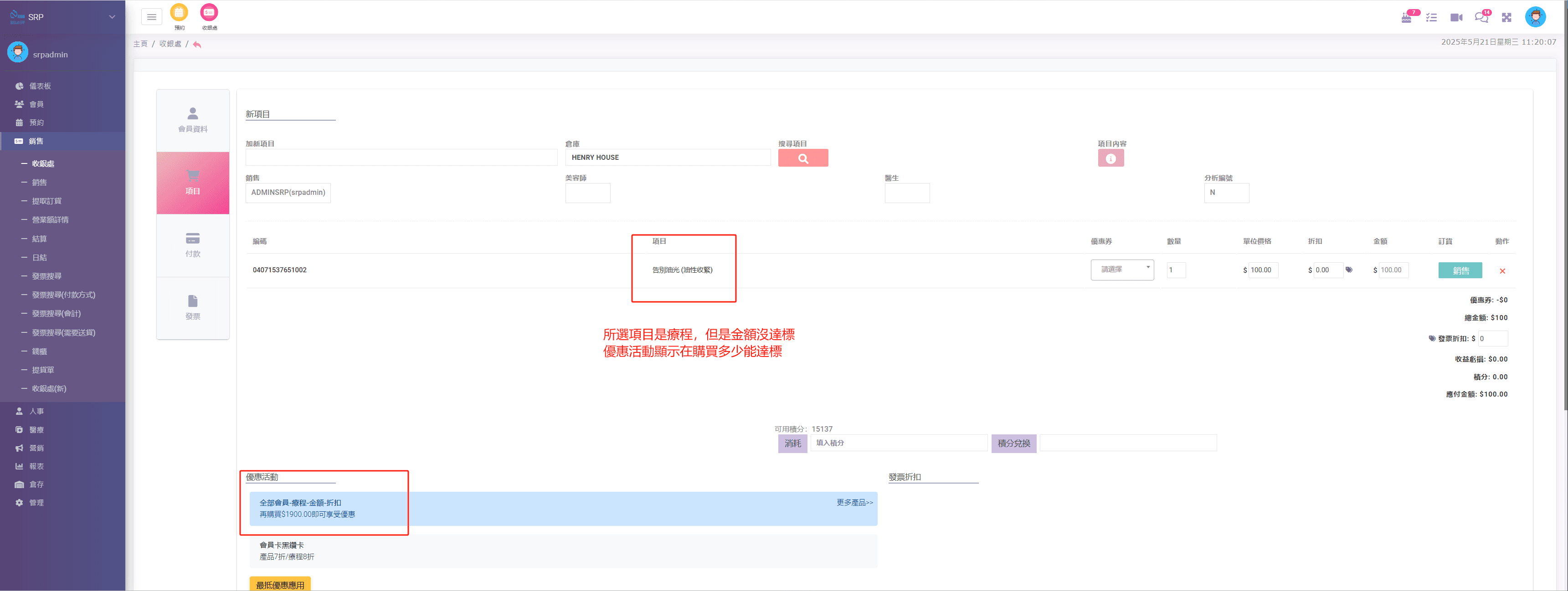The width and height of the screenshot is (1568, 591).
Task: Open chat messages icon with badge
Action: [1481, 18]
